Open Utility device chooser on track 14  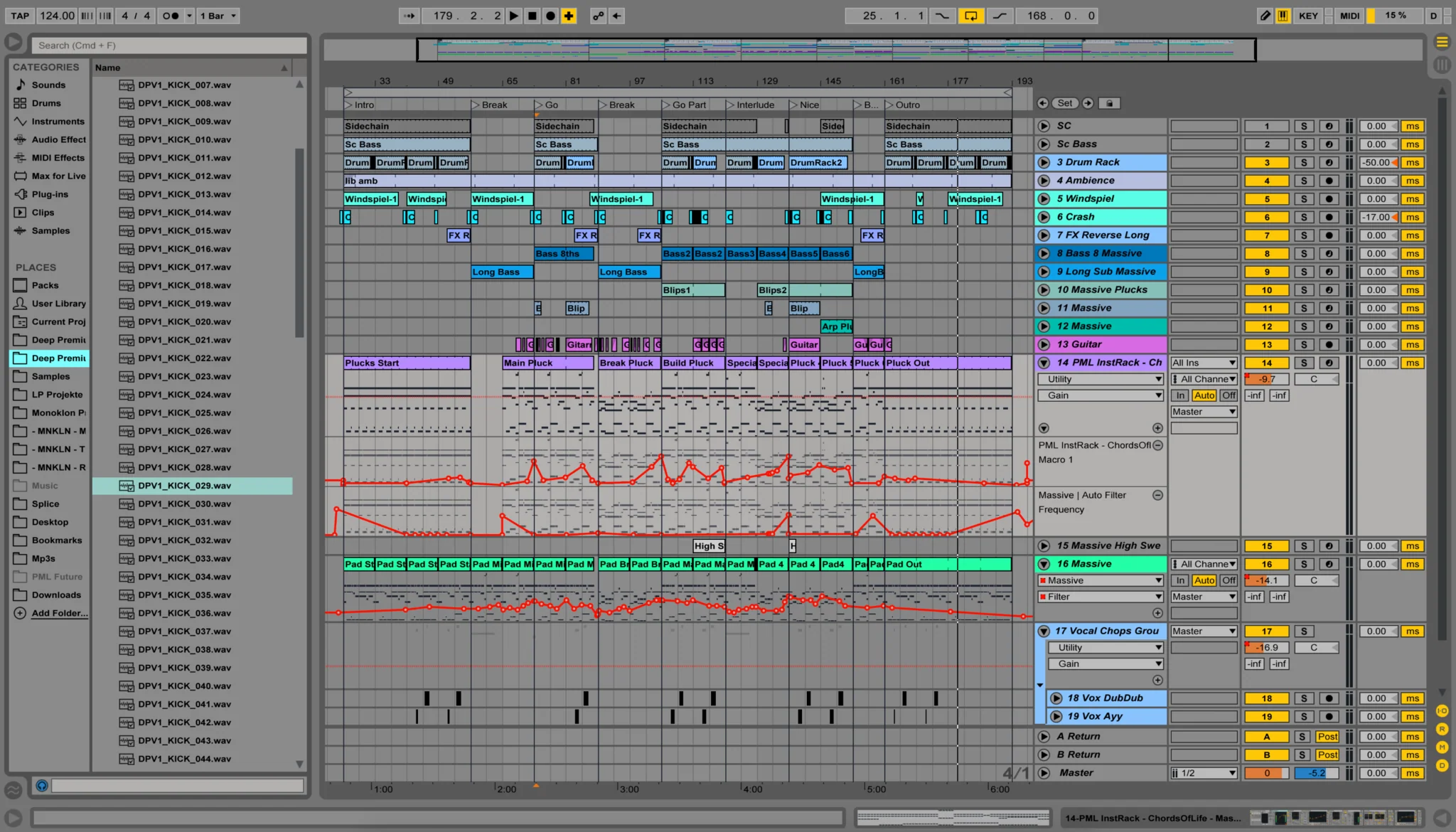[1101, 379]
